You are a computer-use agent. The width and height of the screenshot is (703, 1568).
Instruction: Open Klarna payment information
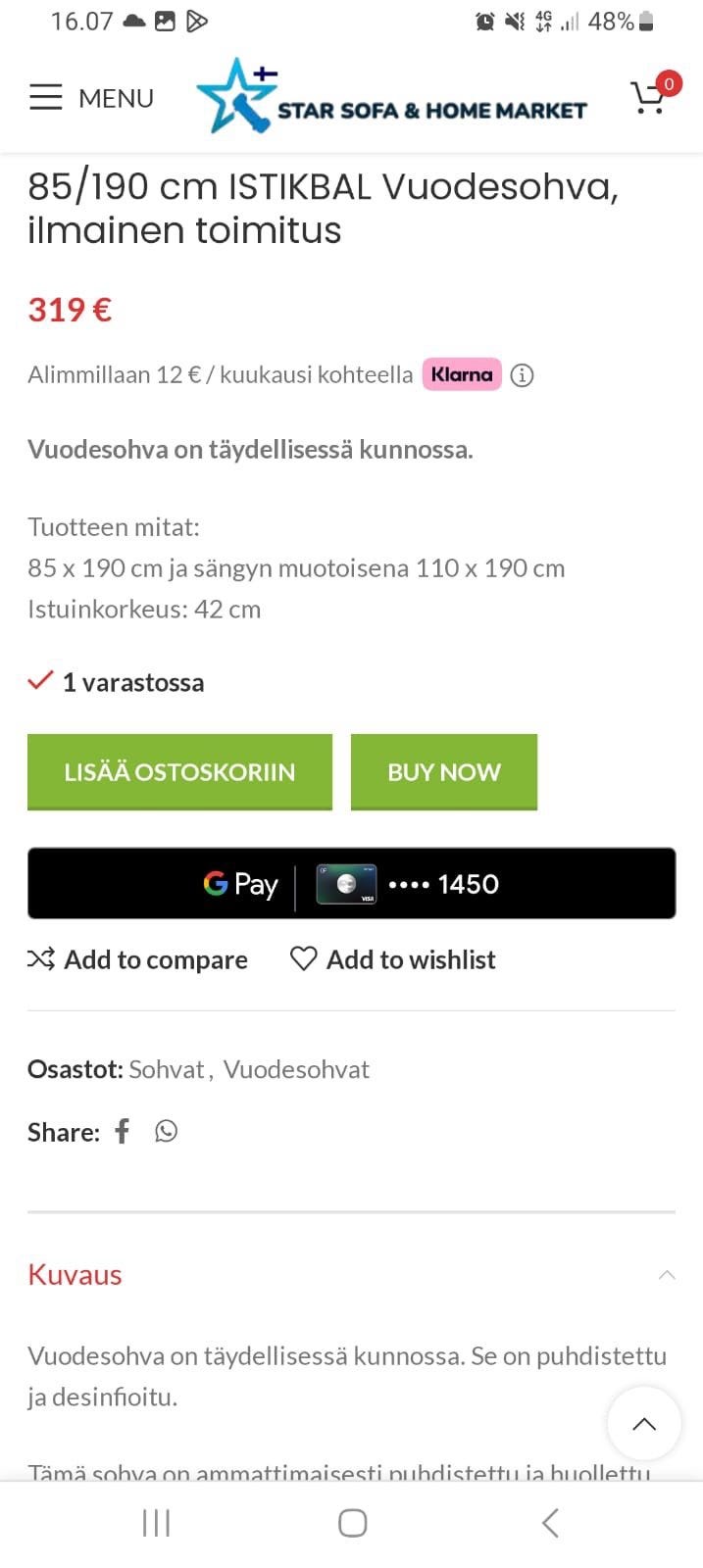coord(524,375)
